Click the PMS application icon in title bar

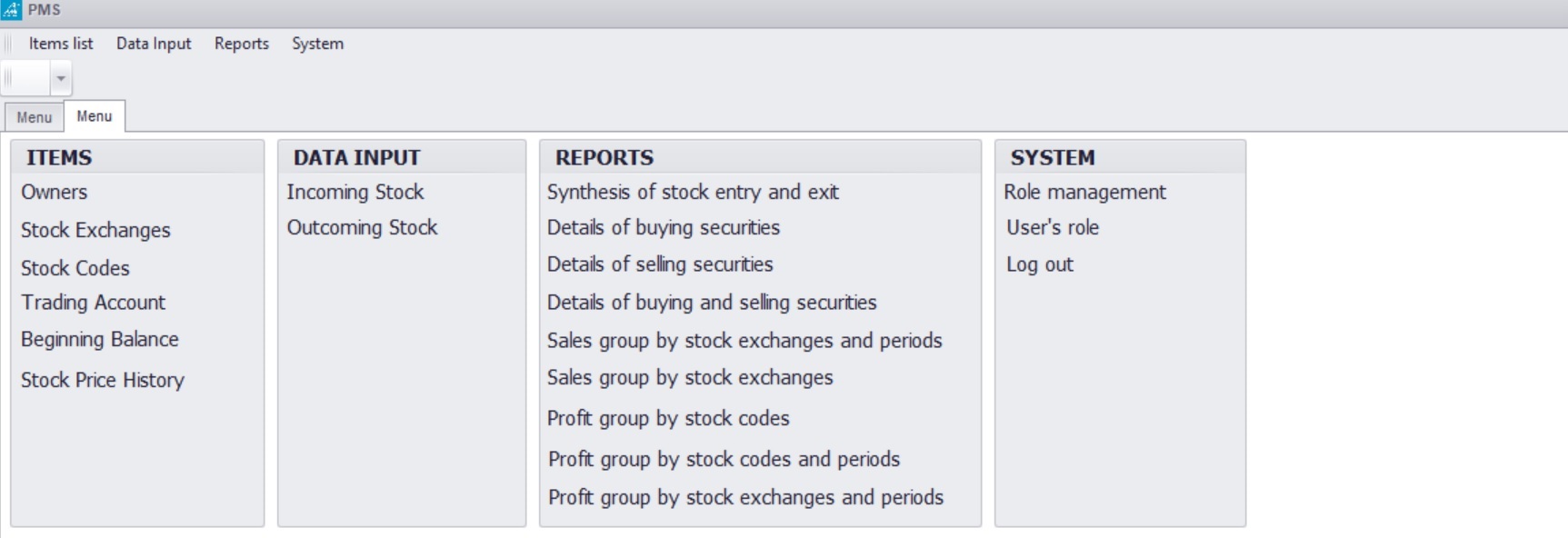point(11,10)
